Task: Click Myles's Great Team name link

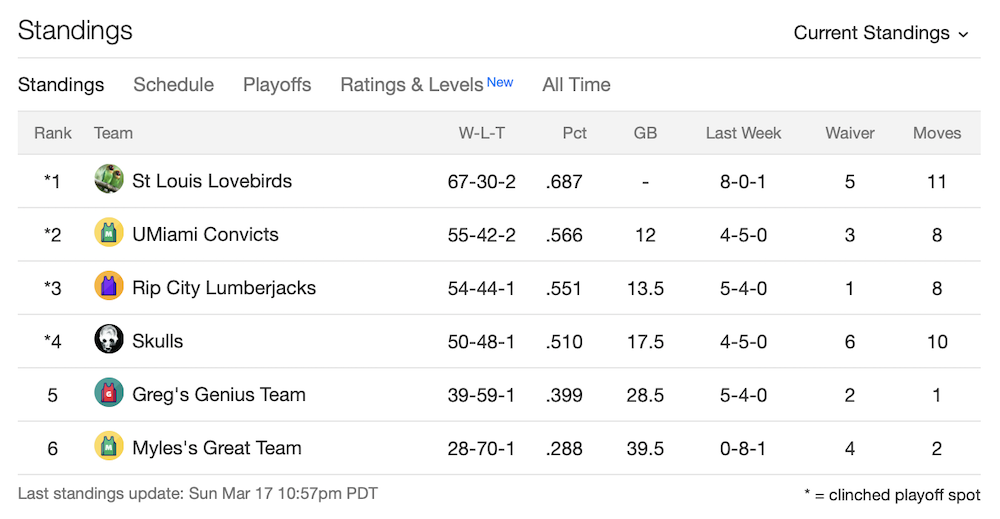Action: tap(217, 448)
